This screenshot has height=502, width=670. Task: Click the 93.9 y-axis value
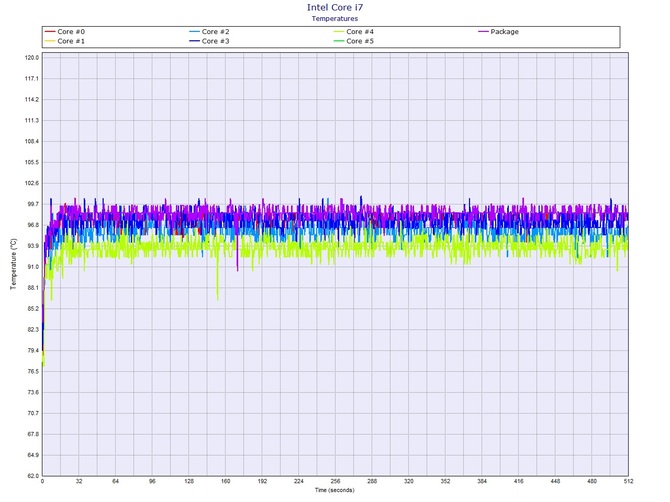pyautogui.click(x=32, y=246)
